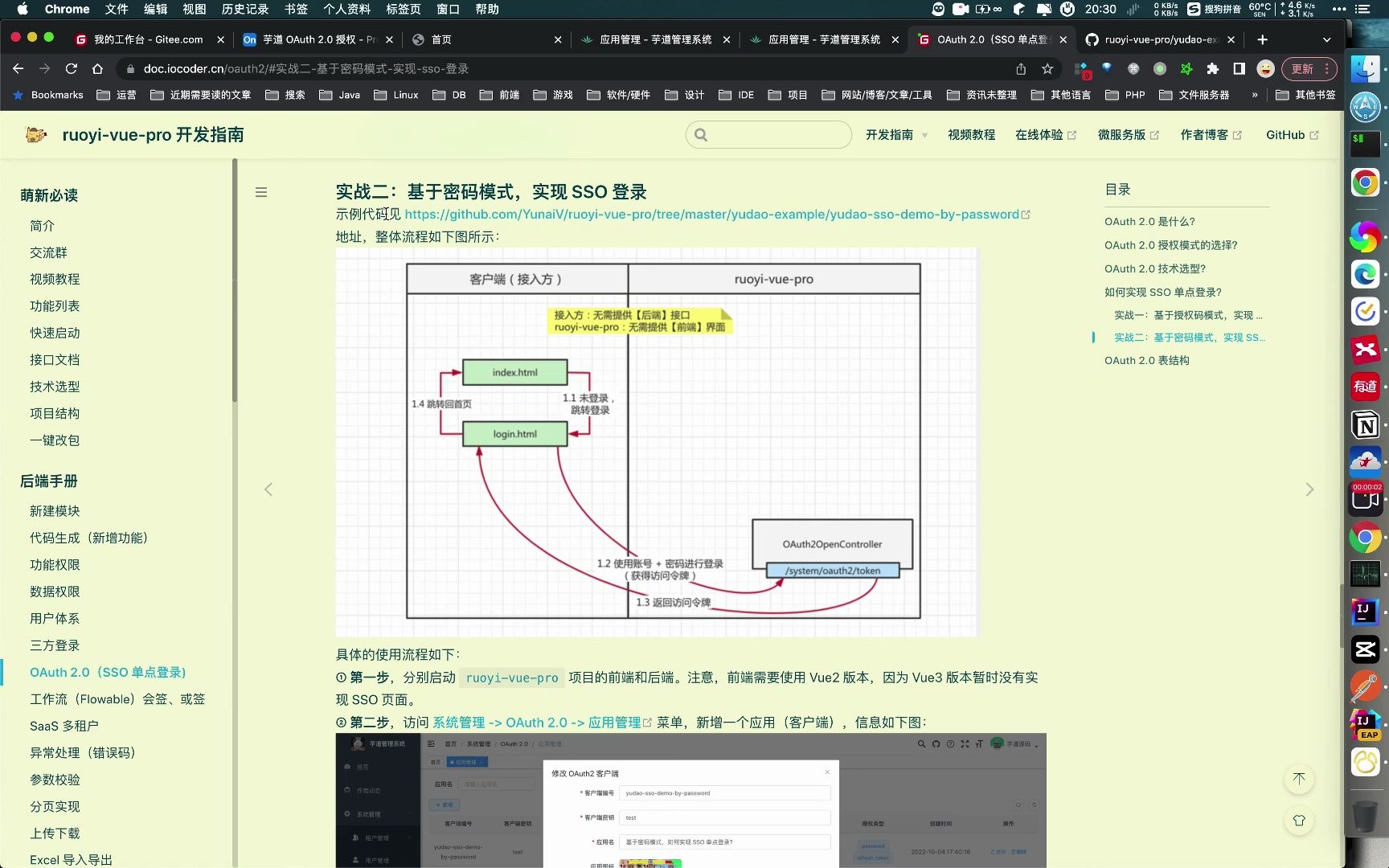Open 在线体验 nav link
The width and height of the screenshot is (1389, 868).
pos(1045,134)
